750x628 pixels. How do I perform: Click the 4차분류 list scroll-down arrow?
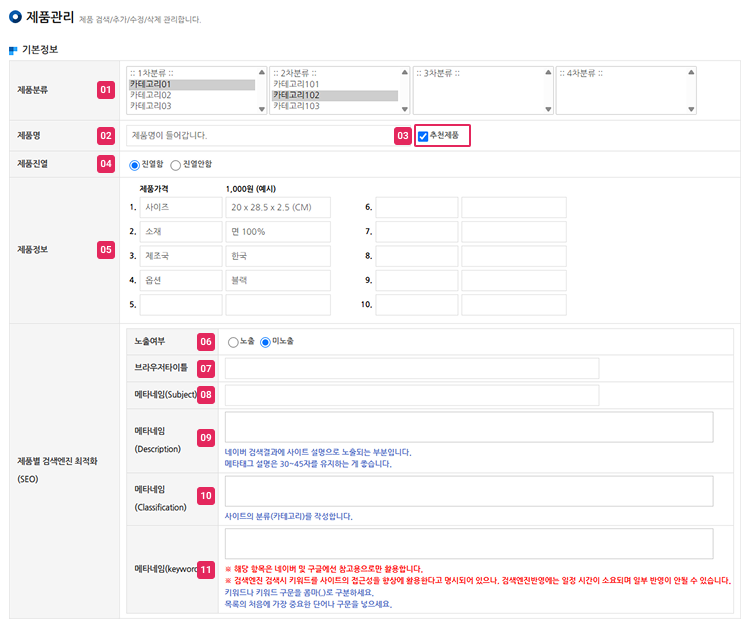tap(691, 109)
